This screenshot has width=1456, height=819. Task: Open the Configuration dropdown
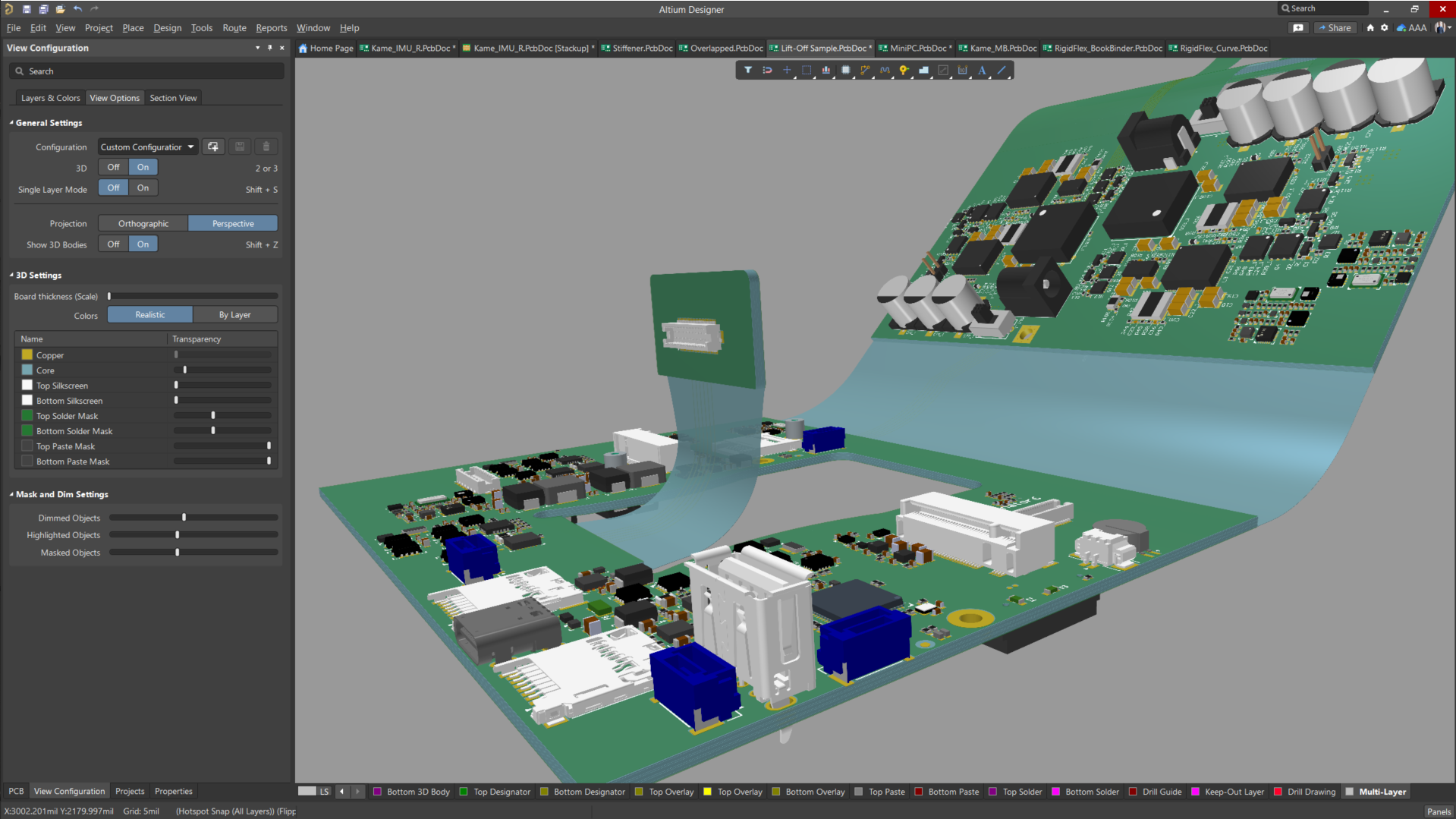tap(147, 146)
